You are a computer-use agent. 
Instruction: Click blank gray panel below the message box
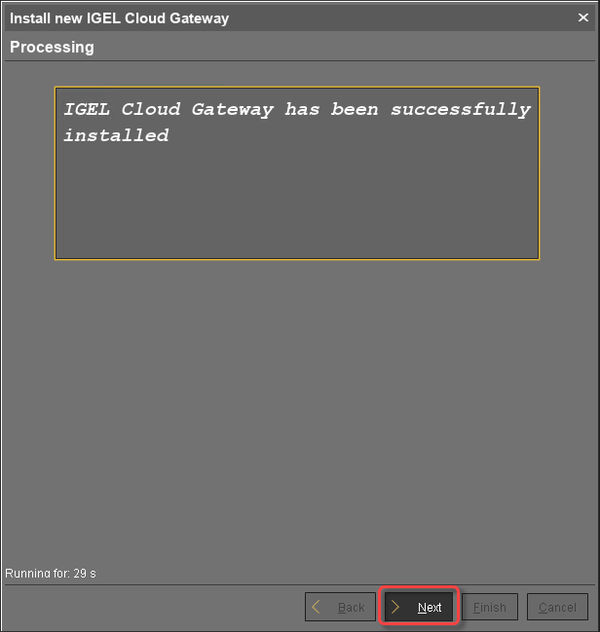tap(298, 403)
